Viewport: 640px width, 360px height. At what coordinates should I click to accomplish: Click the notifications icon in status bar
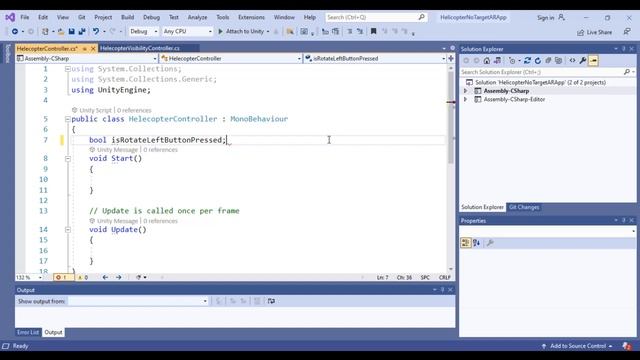(627, 346)
